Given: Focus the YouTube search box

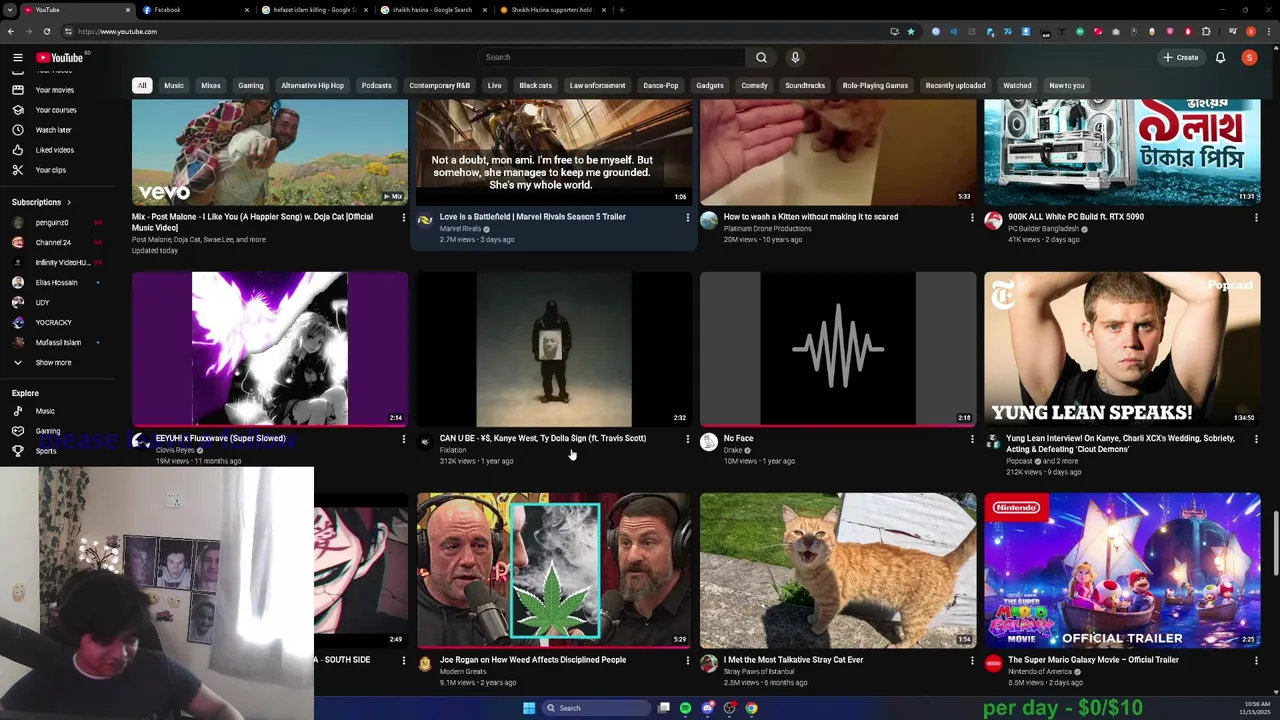Looking at the screenshot, I should [612, 57].
